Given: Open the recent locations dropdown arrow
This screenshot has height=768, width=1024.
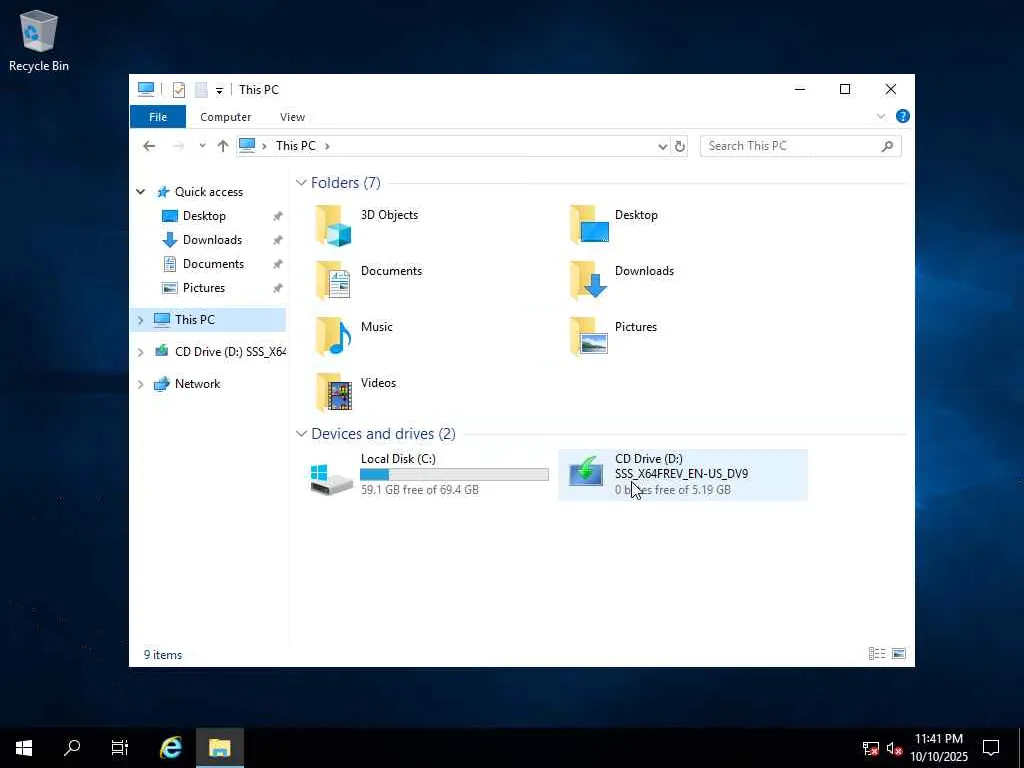Looking at the screenshot, I should coord(202,146).
